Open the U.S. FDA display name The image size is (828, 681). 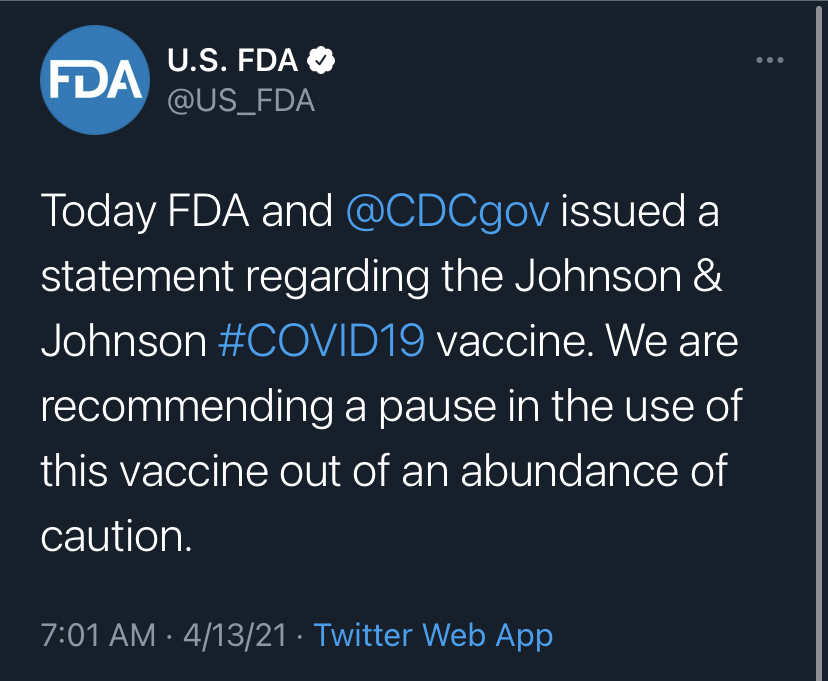coord(232,61)
